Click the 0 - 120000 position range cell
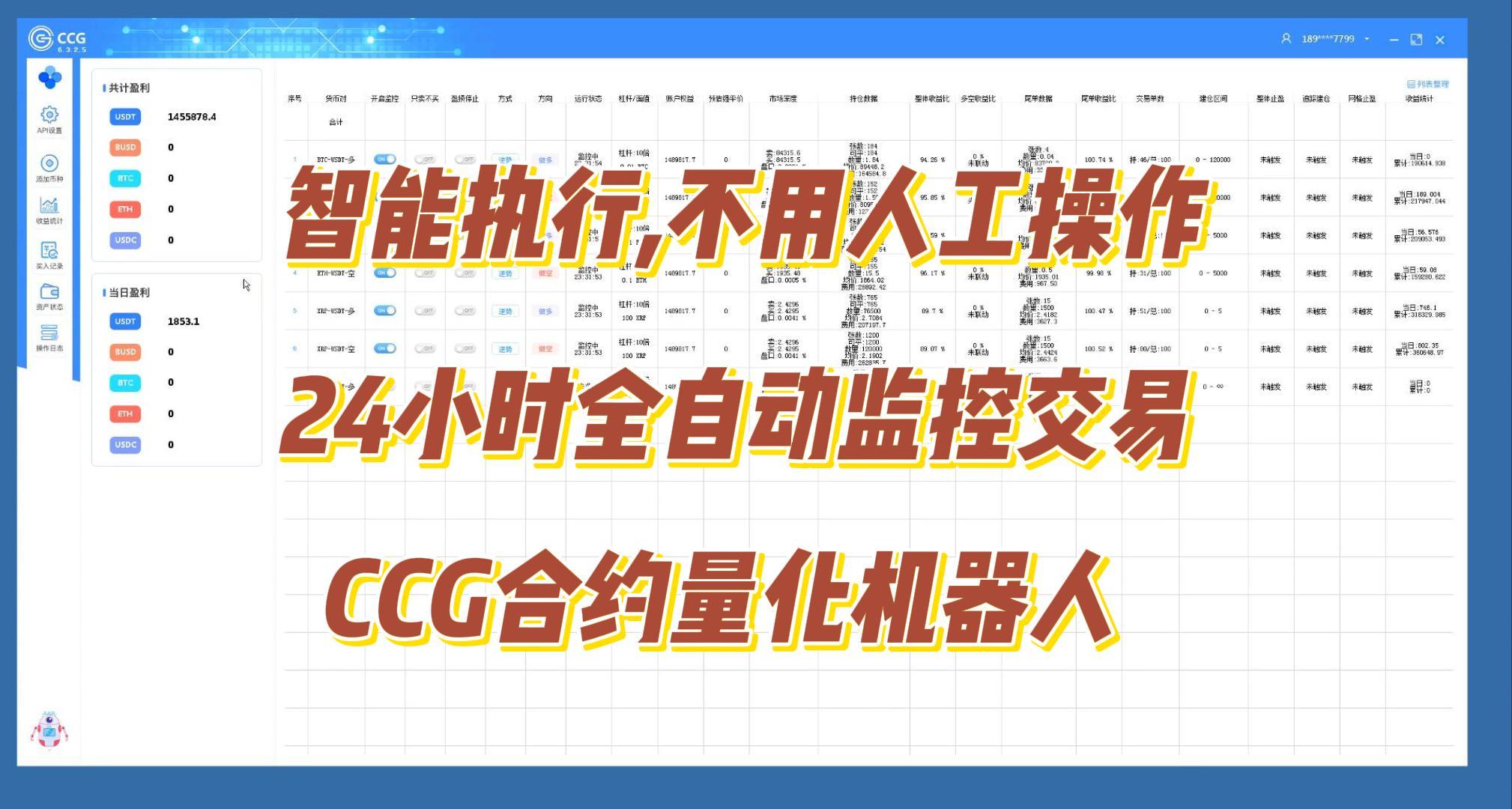Screen dimensions: 1512x809 pos(1213,160)
